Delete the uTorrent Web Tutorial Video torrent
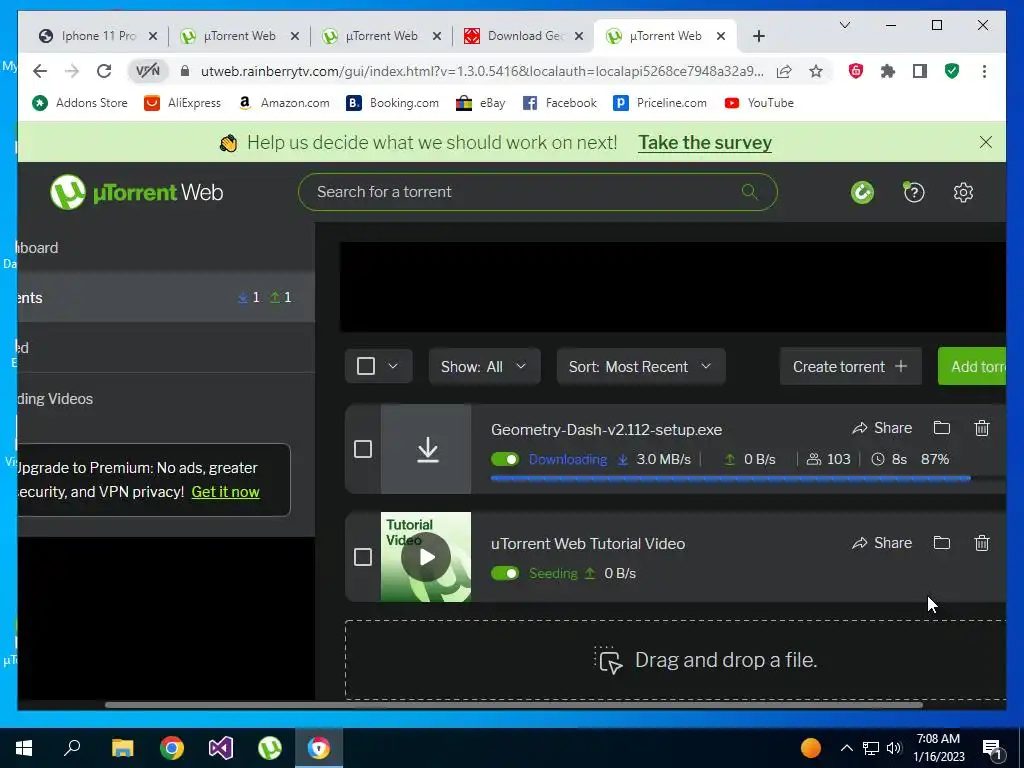The image size is (1024, 768). (x=982, y=543)
